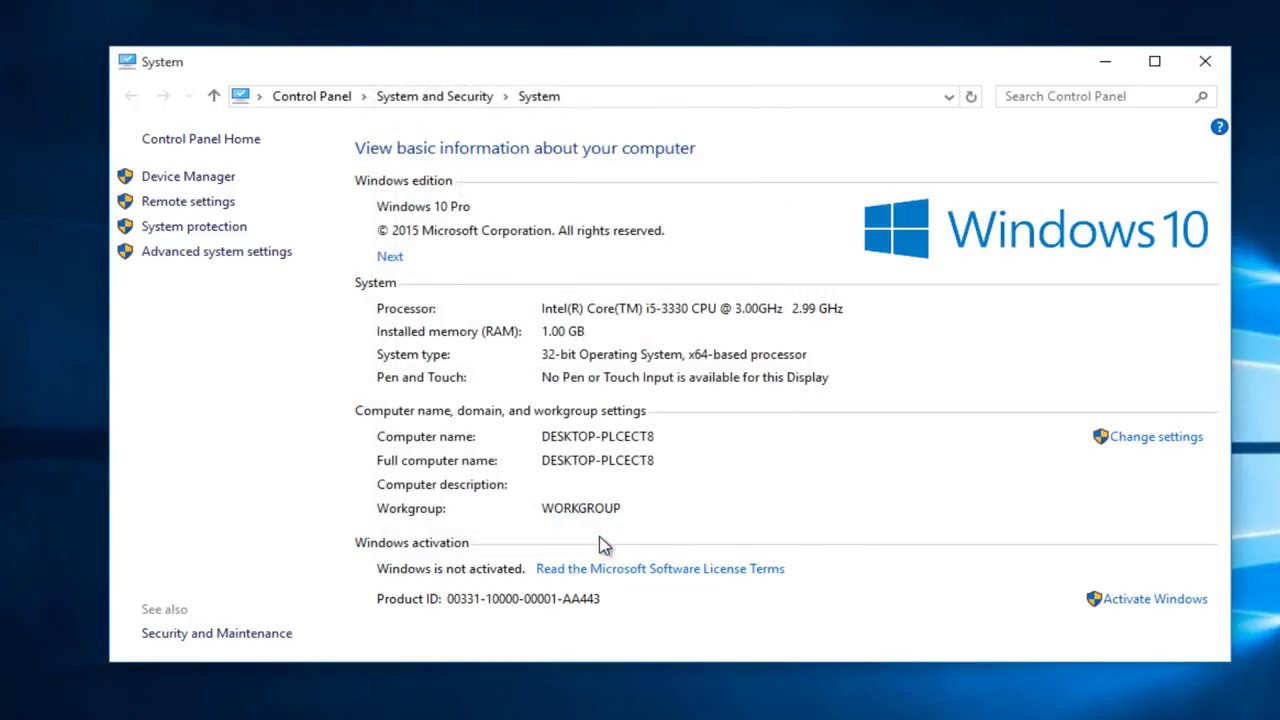
Task: Select the System breadcrumb
Action: (x=539, y=96)
